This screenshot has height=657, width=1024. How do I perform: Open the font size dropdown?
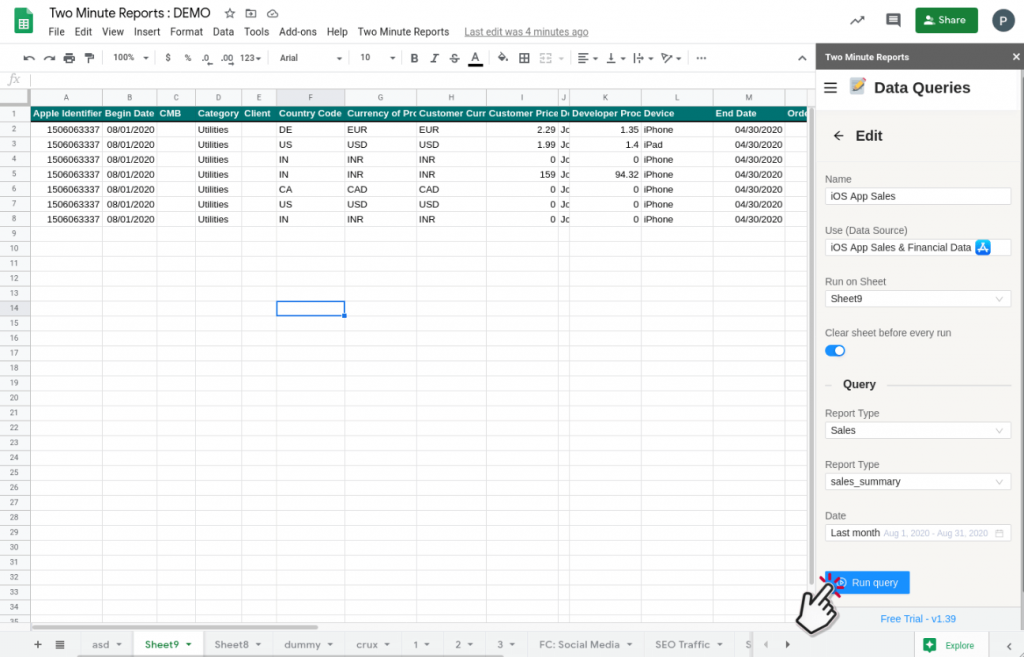377,58
